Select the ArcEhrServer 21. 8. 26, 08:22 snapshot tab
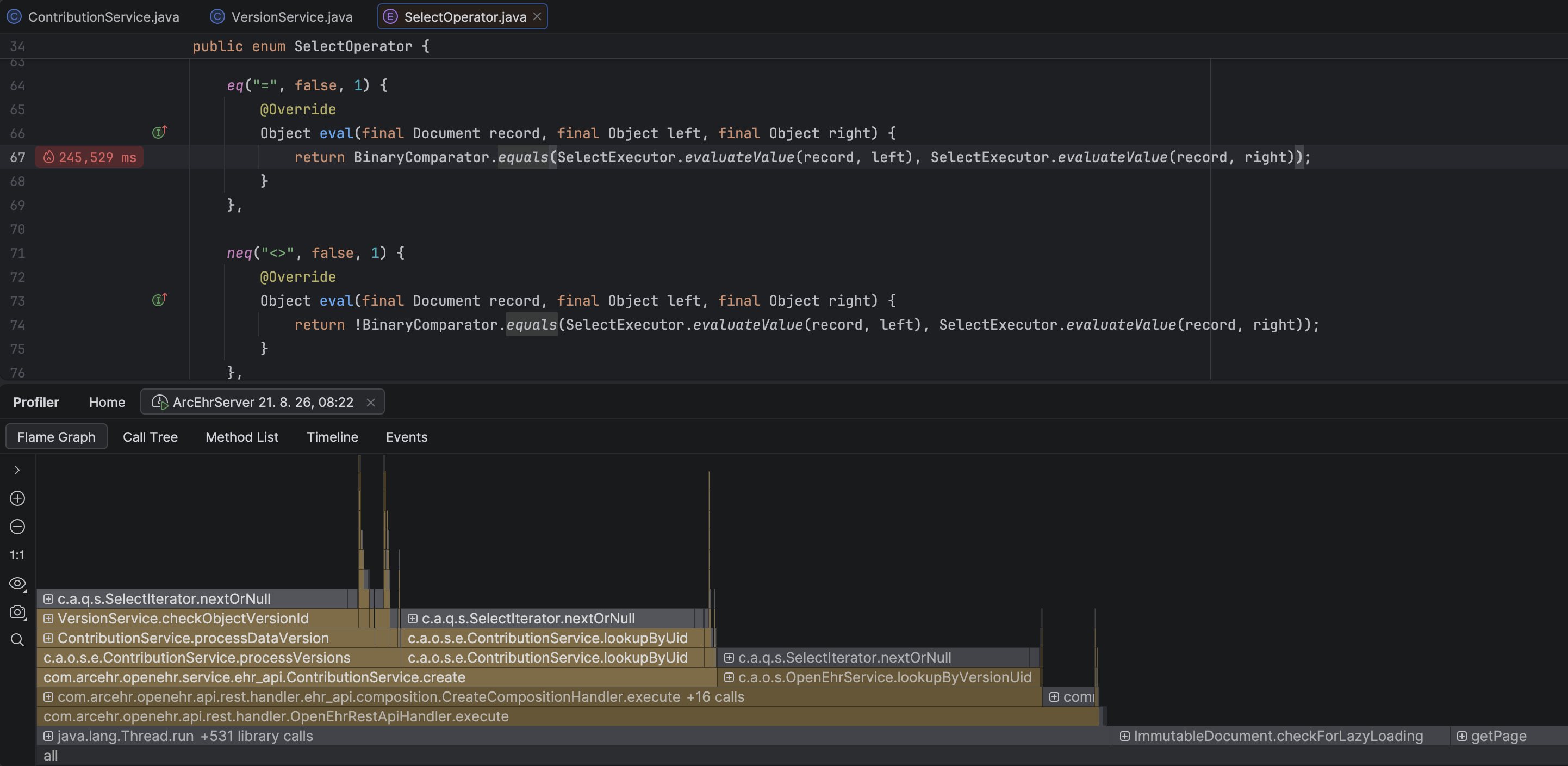 263,402
